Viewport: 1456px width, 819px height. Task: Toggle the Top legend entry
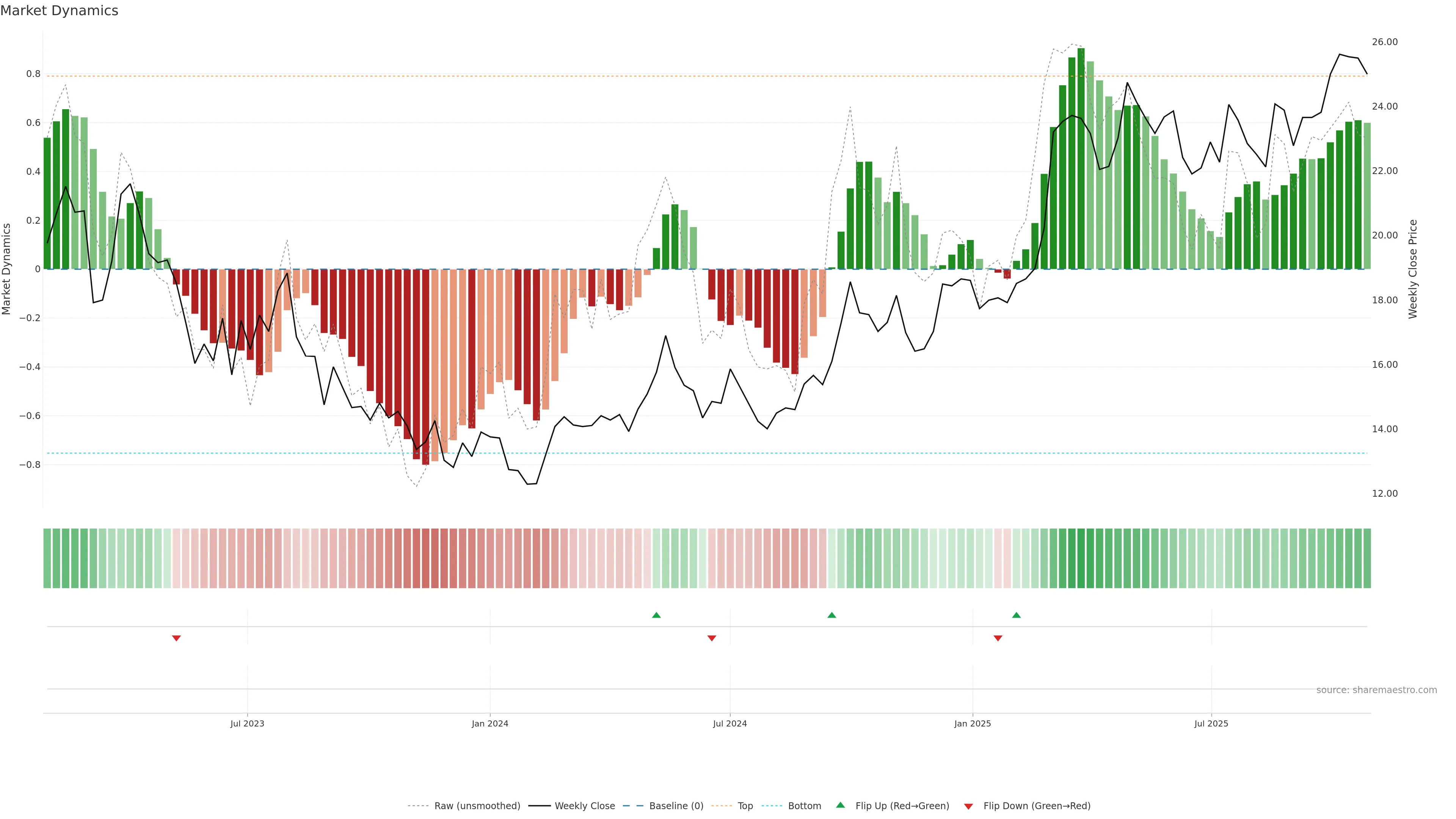tap(745, 805)
